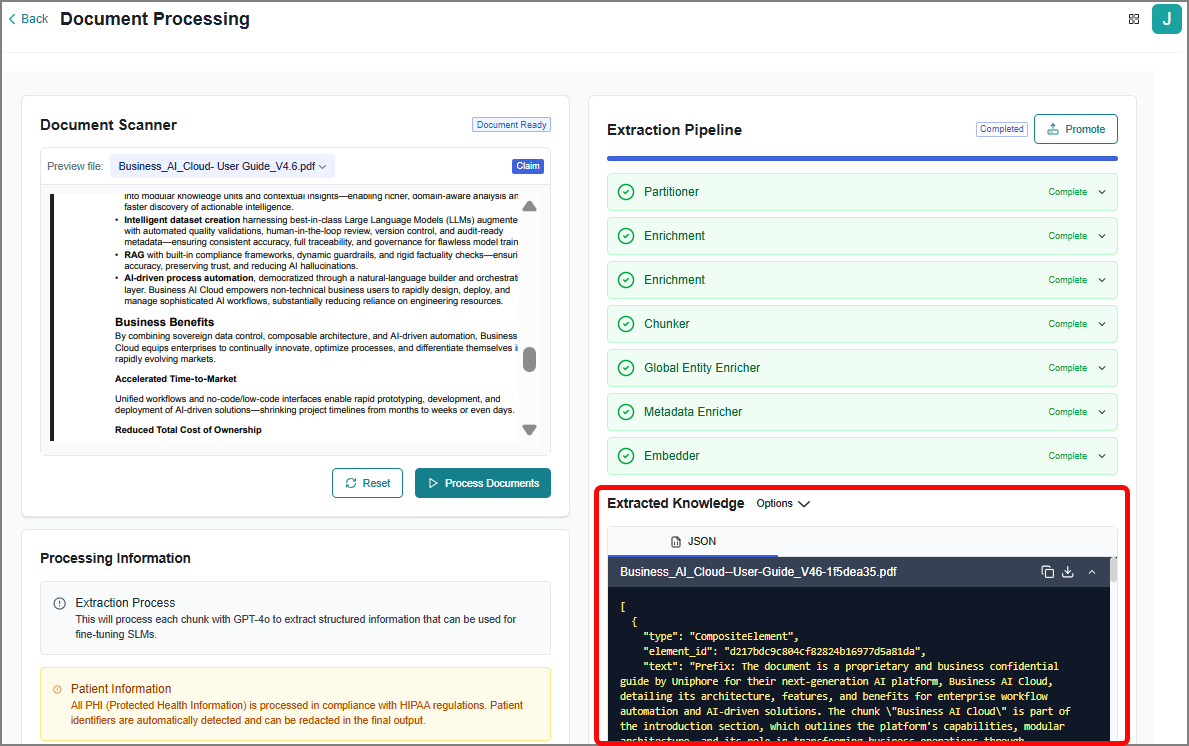Click the Extracted Knowledge heading

click(676, 503)
